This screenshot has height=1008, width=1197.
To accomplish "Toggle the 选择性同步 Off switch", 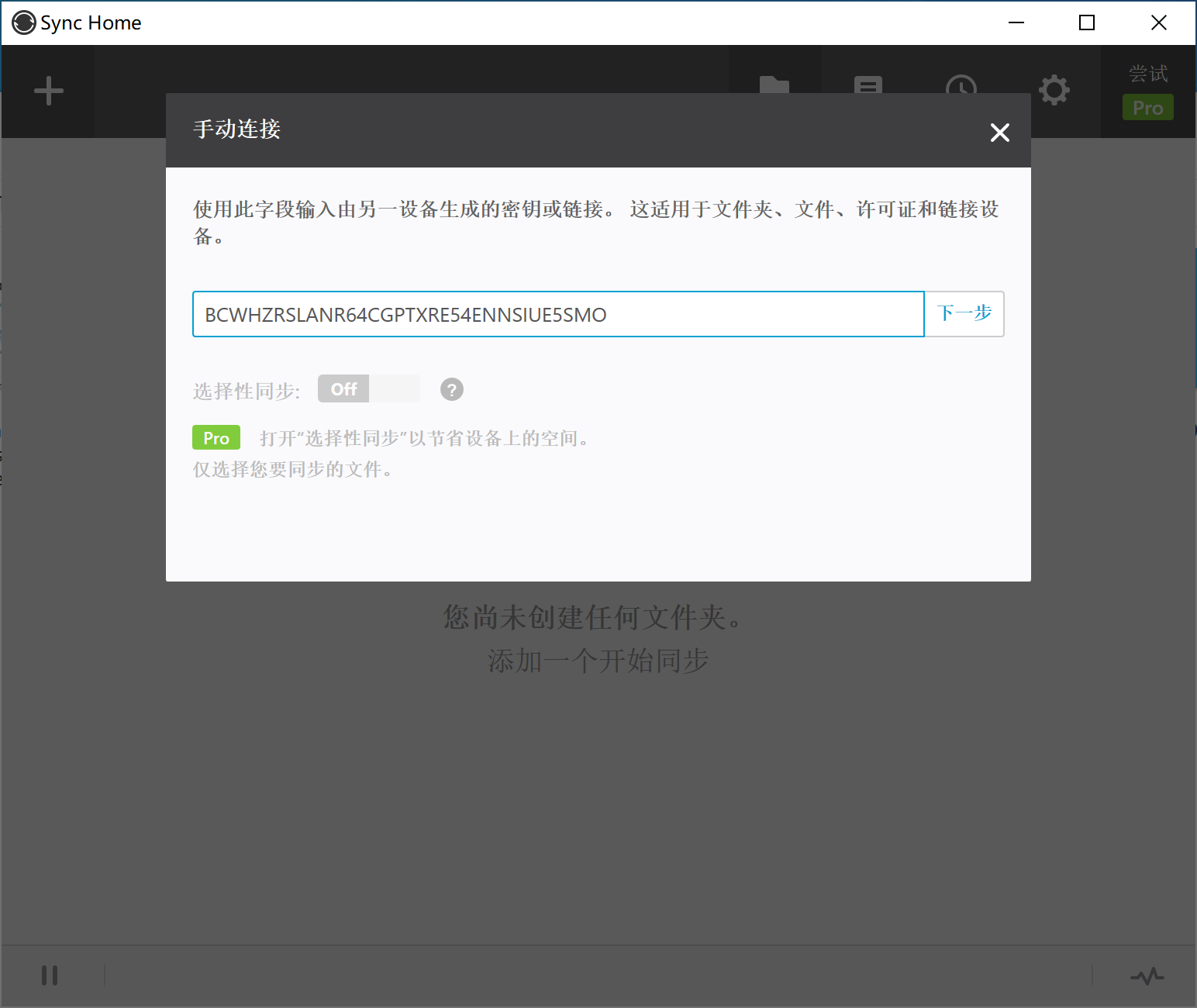I will (x=369, y=388).
